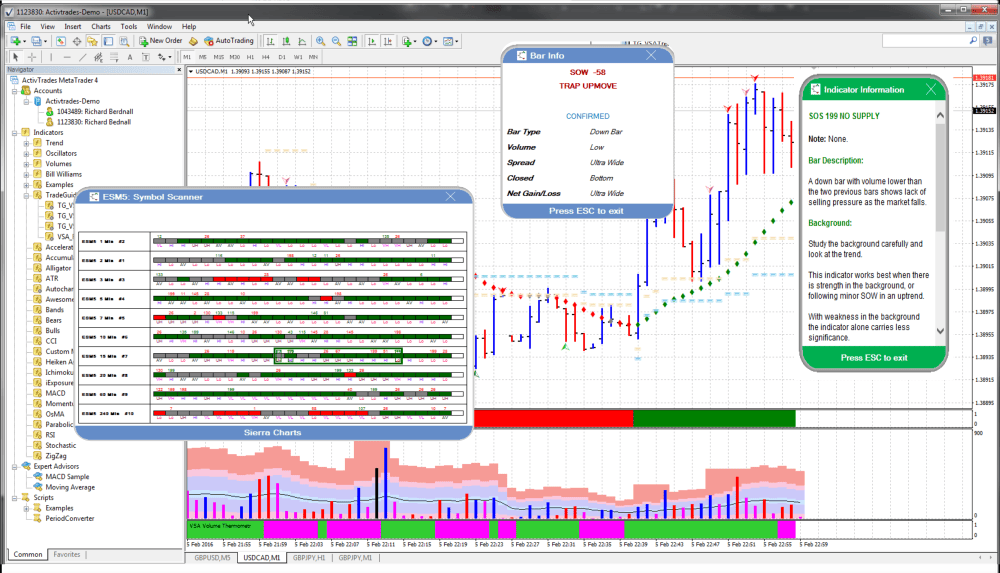This screenshot has width=1000, height=573.
Task: Toggle the Navigator star-folder icon
Action: click(x=92, y=41)
